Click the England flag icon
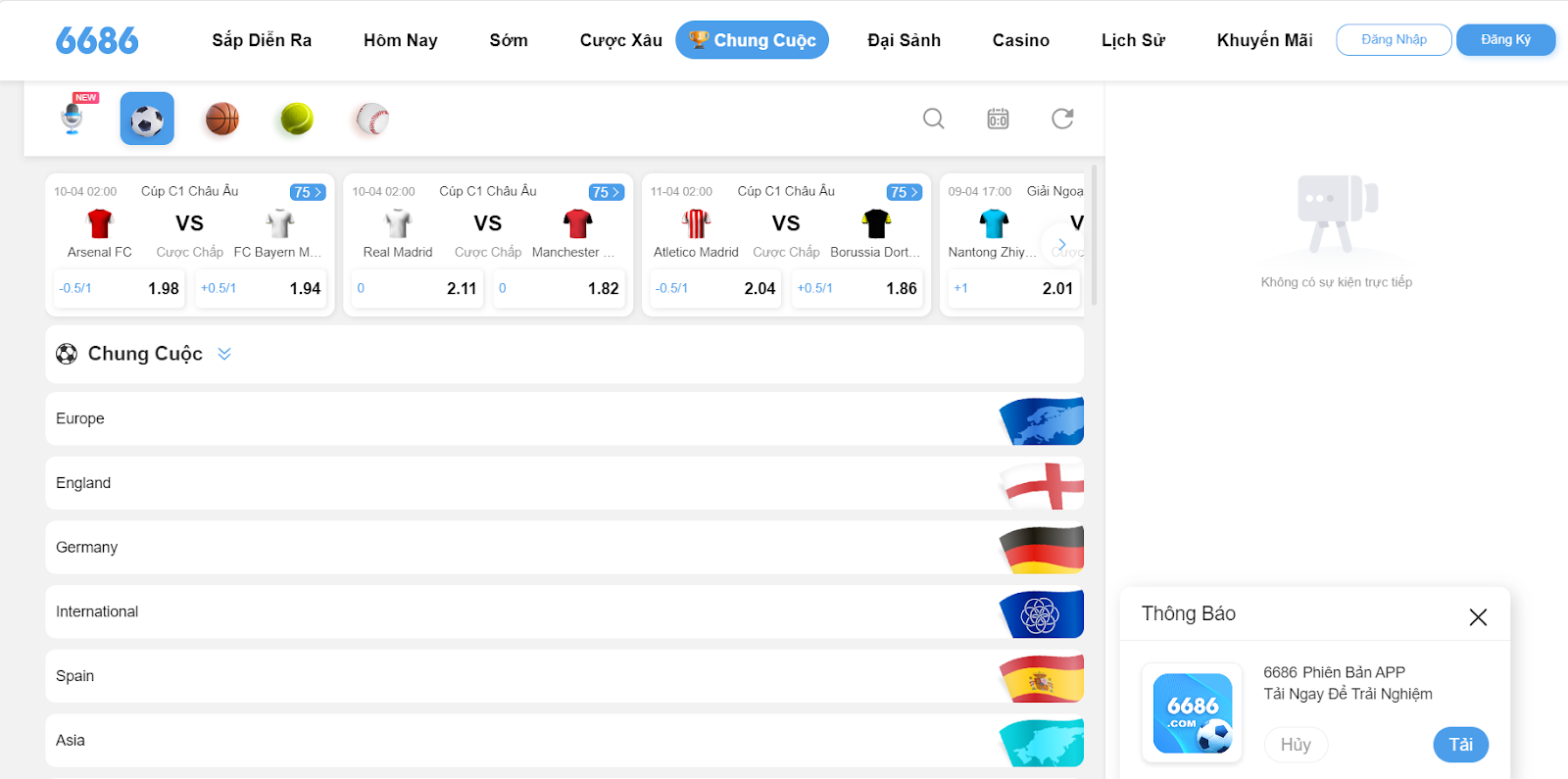 point(1042,484)
